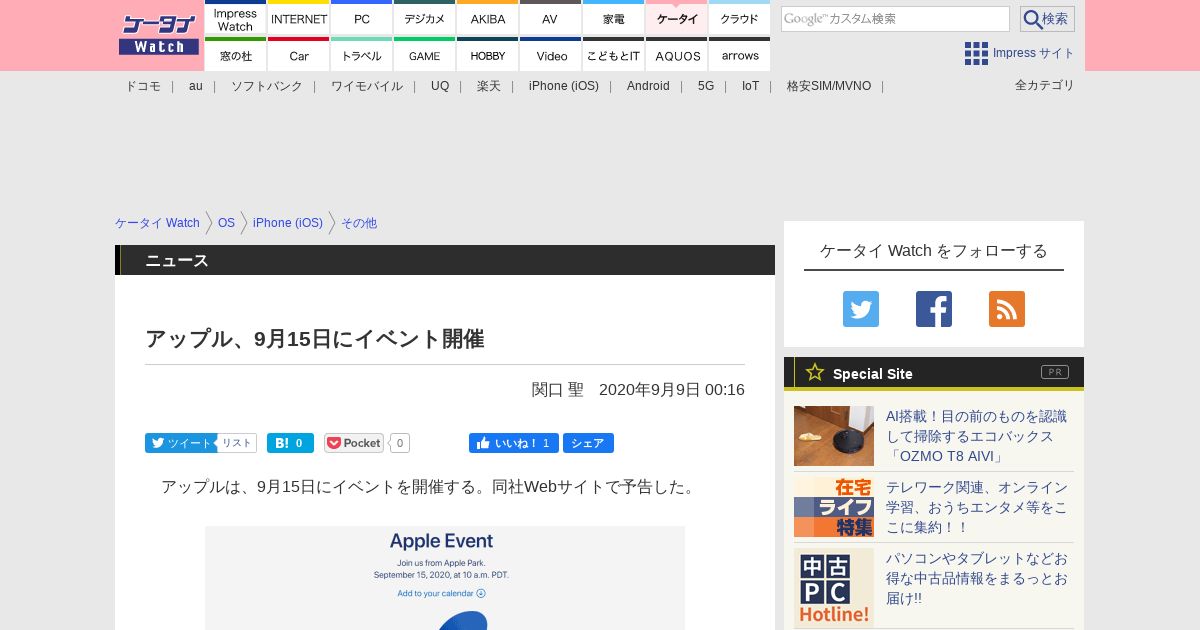Open the Car tab

tap(299, 54)
